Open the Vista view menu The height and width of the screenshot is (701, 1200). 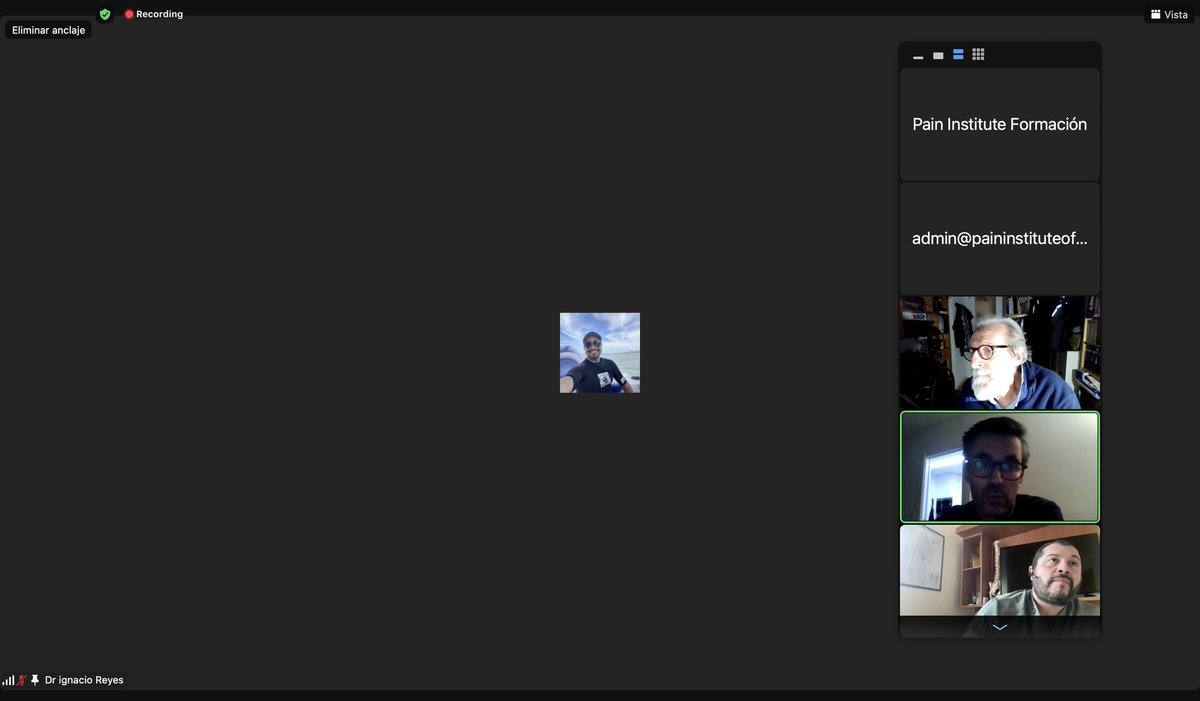click(1169, 14)
